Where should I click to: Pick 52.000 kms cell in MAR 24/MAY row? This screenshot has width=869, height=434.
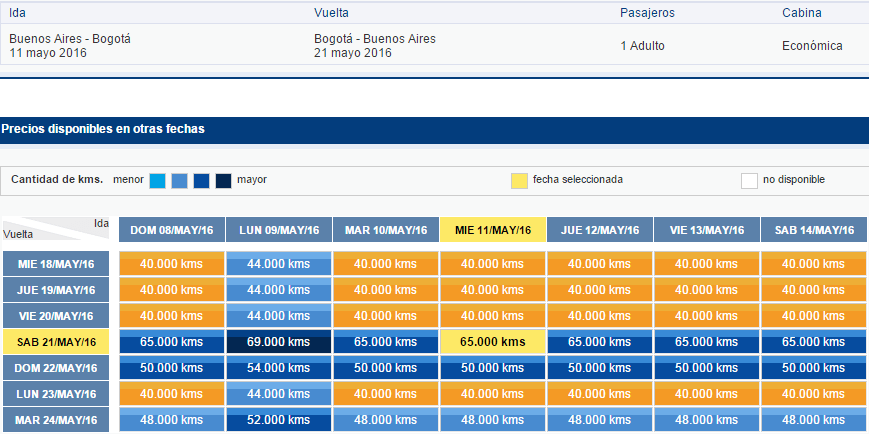click(x=279, y=420)
